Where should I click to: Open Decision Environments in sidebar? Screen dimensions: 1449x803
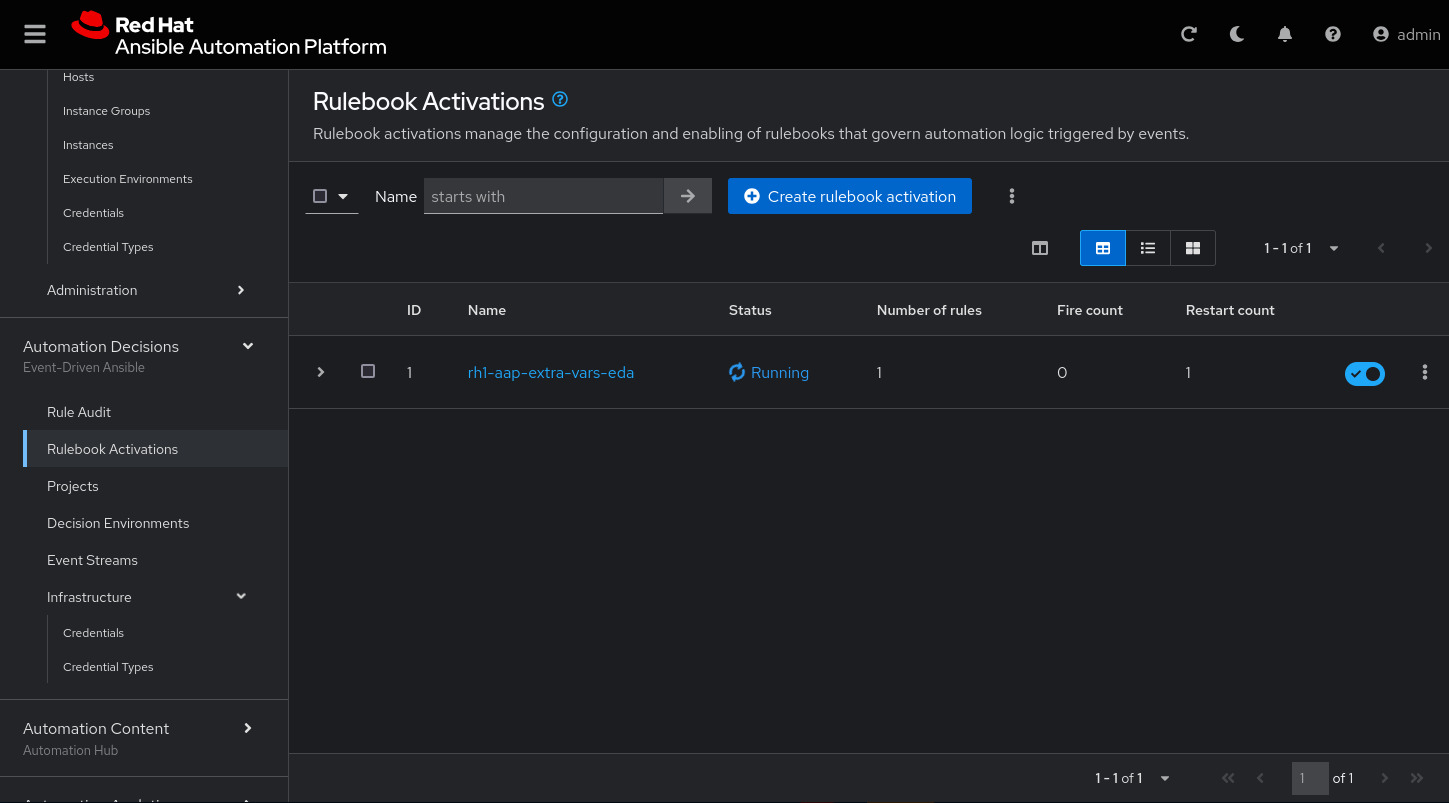pyautogui.click(x=118, y=523)
